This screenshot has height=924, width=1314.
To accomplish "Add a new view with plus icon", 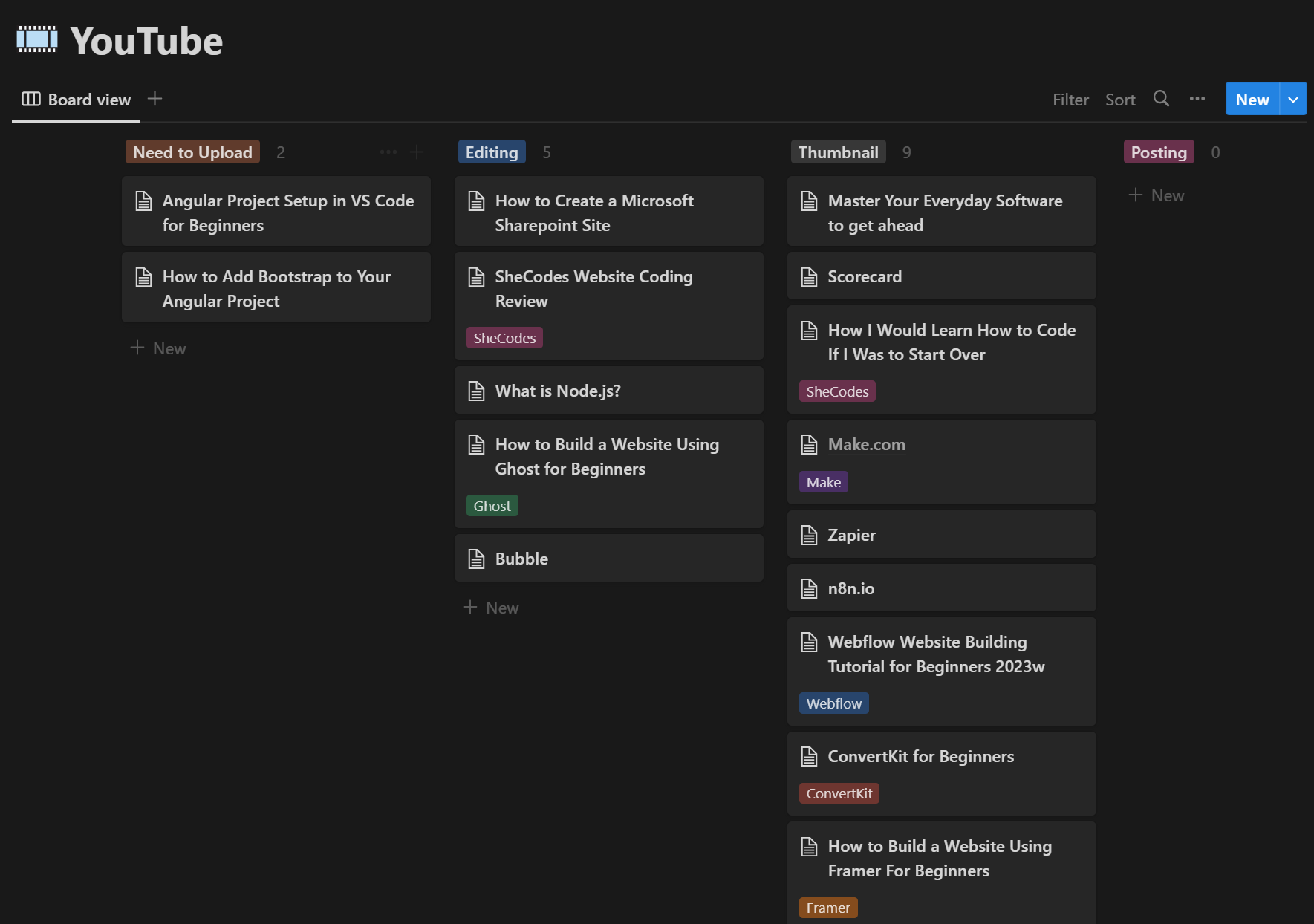I will pyautogui.click(x=155, y=99).
